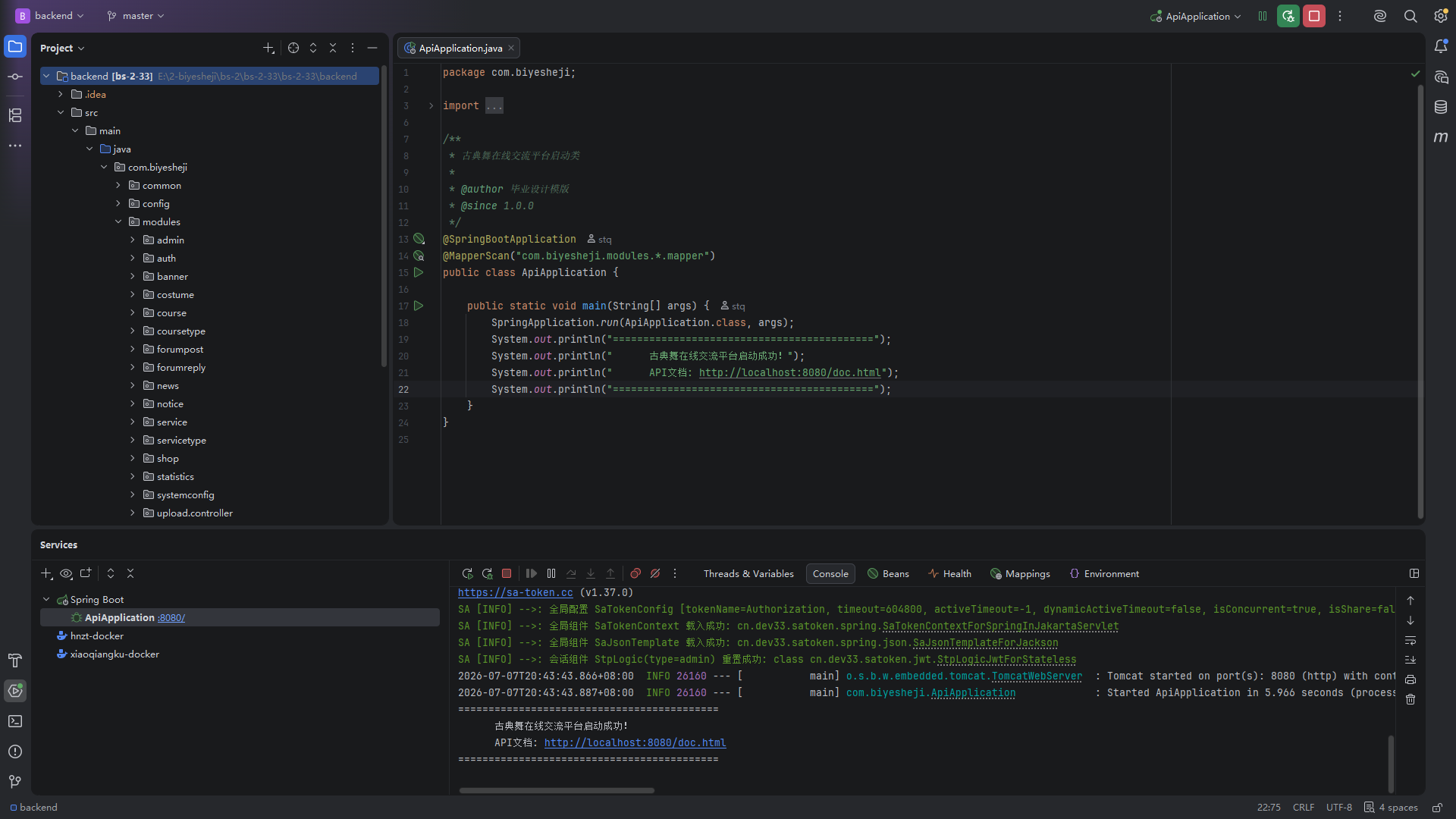The width and height of the screenshot is (1456, 819).
Task: Open the Project view mode dropdown
Action: (x=62, y=48)
